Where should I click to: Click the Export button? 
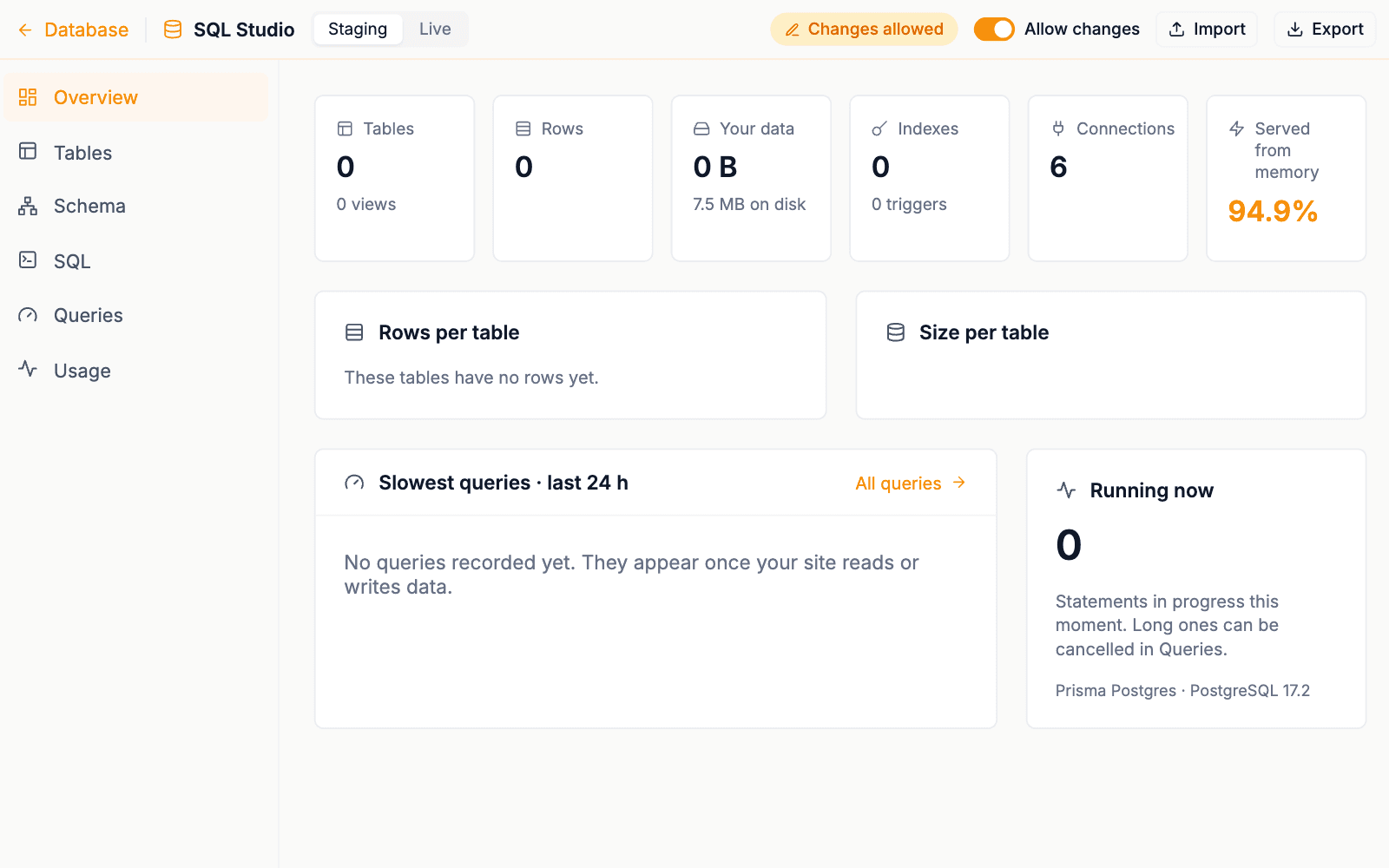tap(1325, 30)
